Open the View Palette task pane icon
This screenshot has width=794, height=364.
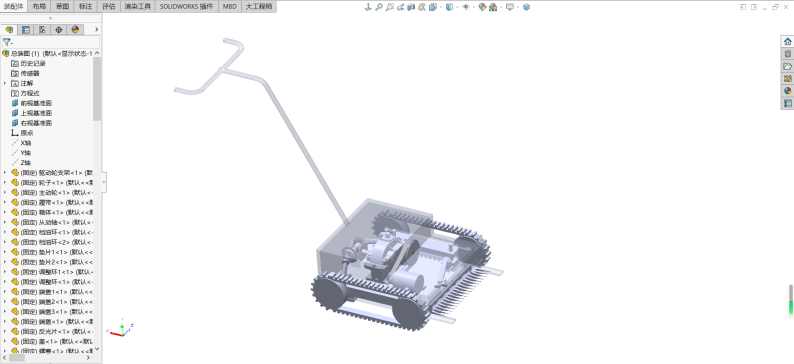[787, 78]
